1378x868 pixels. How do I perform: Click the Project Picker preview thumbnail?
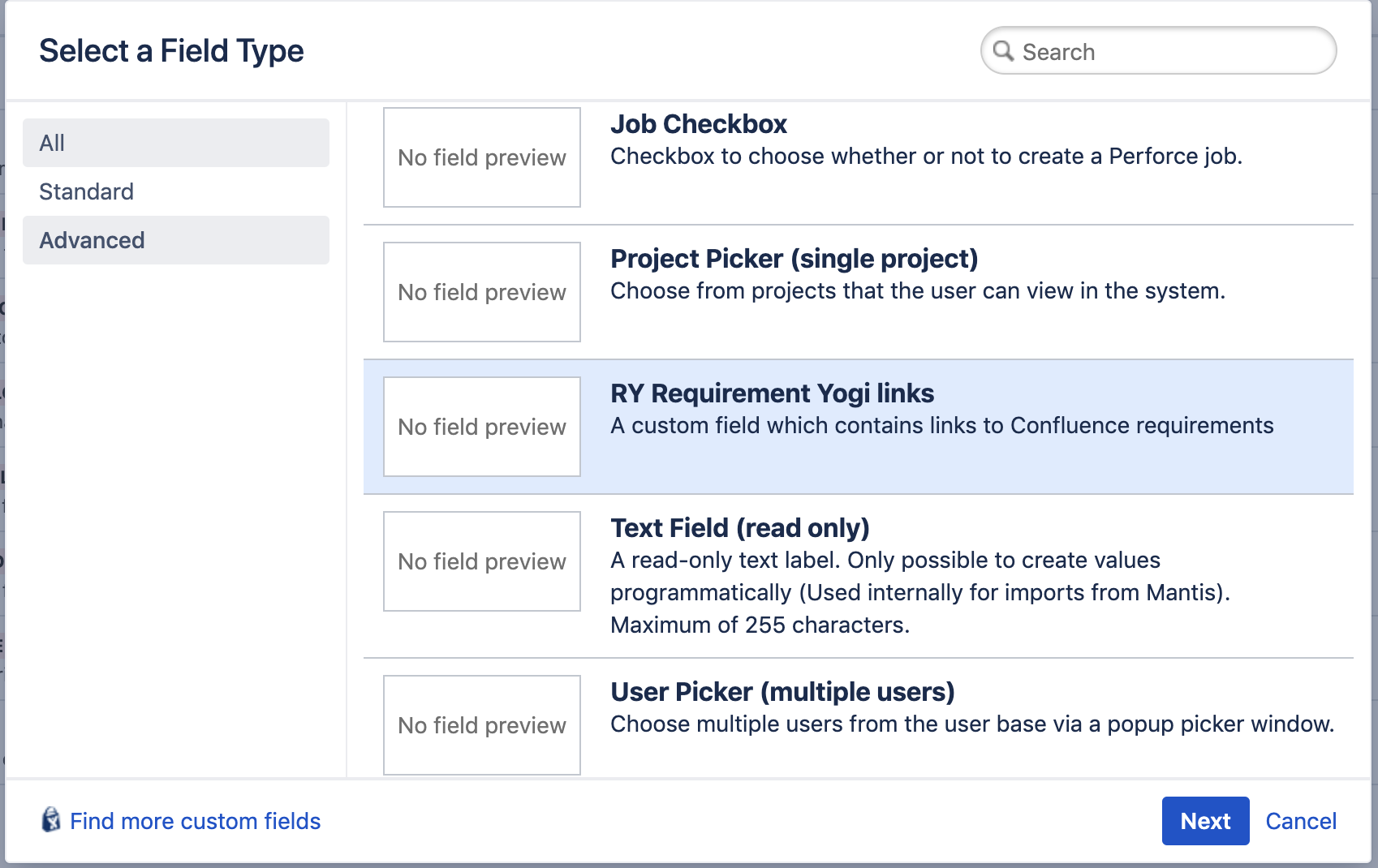click(481, 292)
